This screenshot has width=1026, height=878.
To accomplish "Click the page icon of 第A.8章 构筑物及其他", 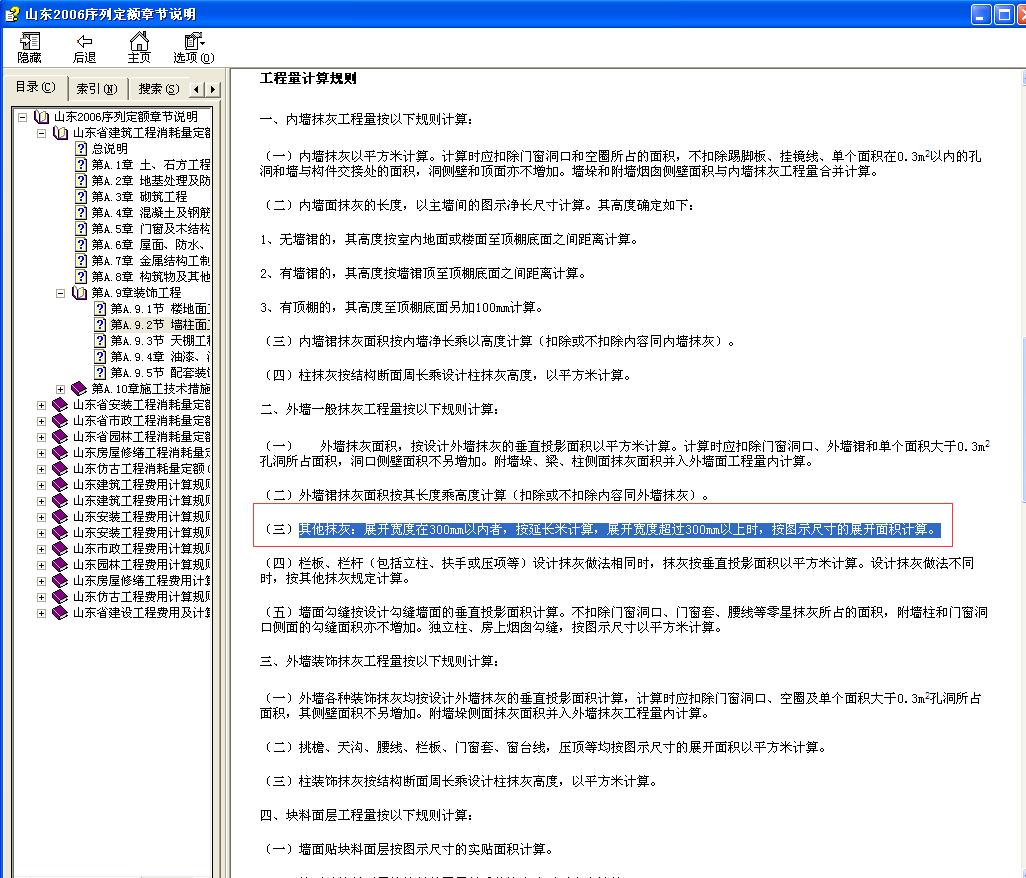I will click(x=80, y=277).
